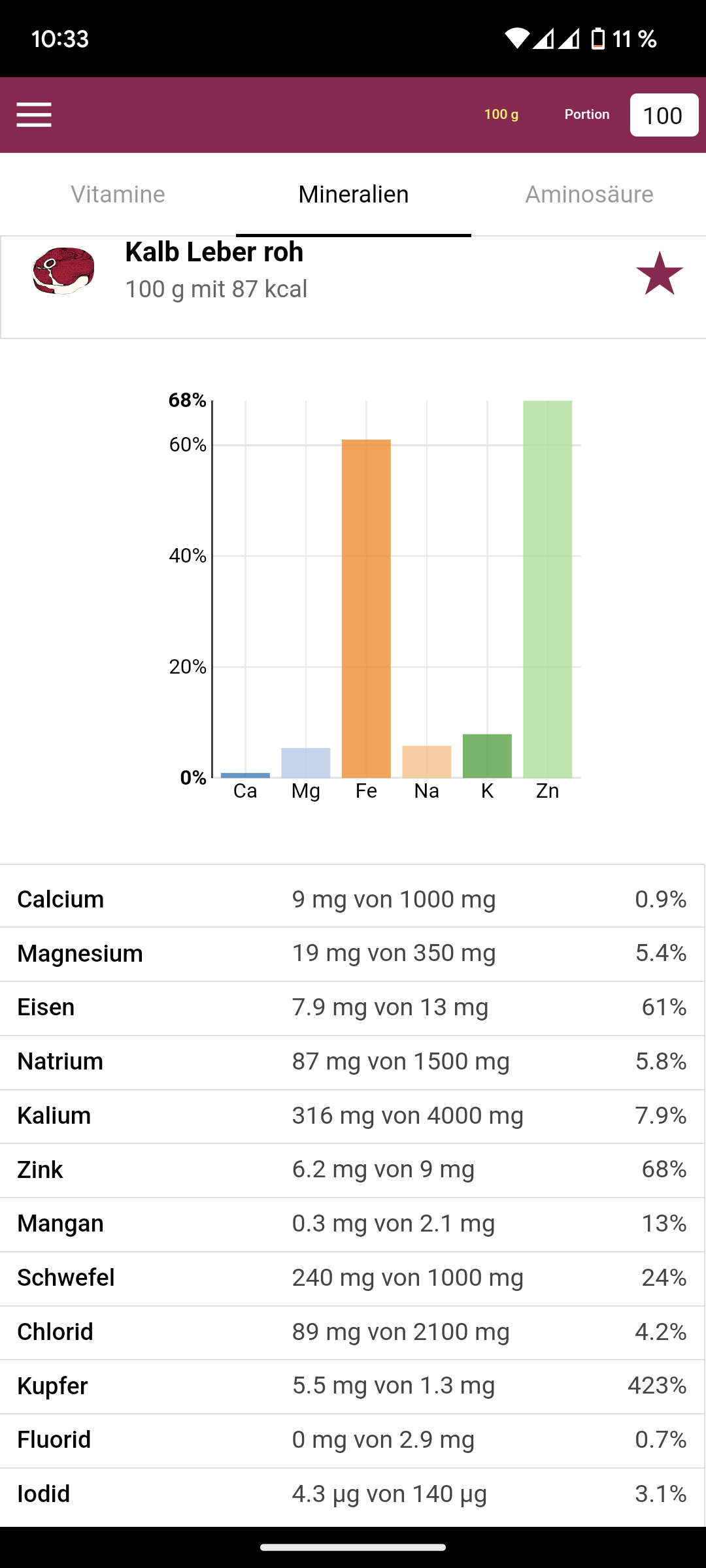
Task: Open the Aminosäure tab
Action: click(x=589, y=194)
